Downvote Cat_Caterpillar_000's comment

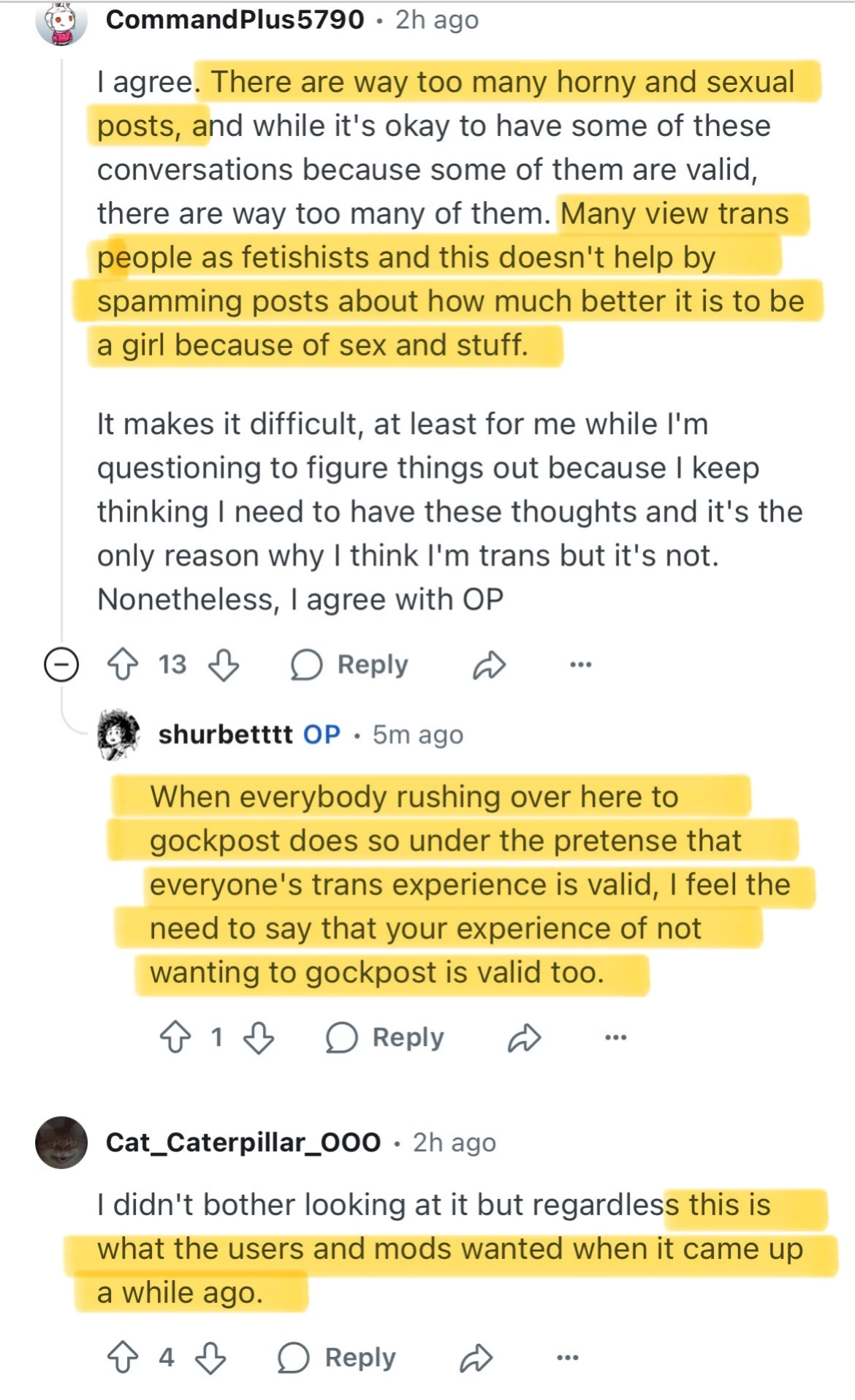click(210, 1358)
